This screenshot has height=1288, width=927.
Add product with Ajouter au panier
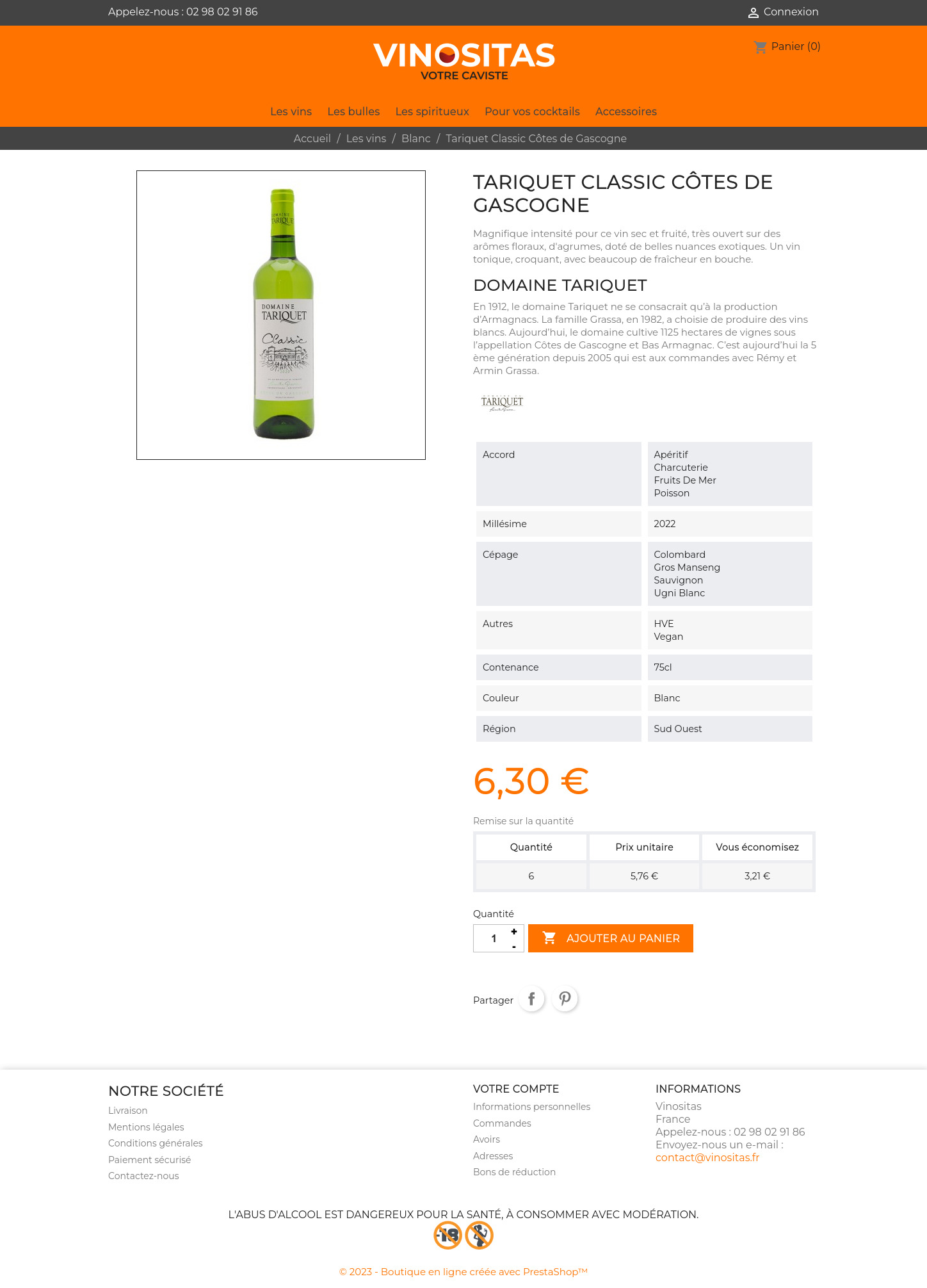(611, 938)
